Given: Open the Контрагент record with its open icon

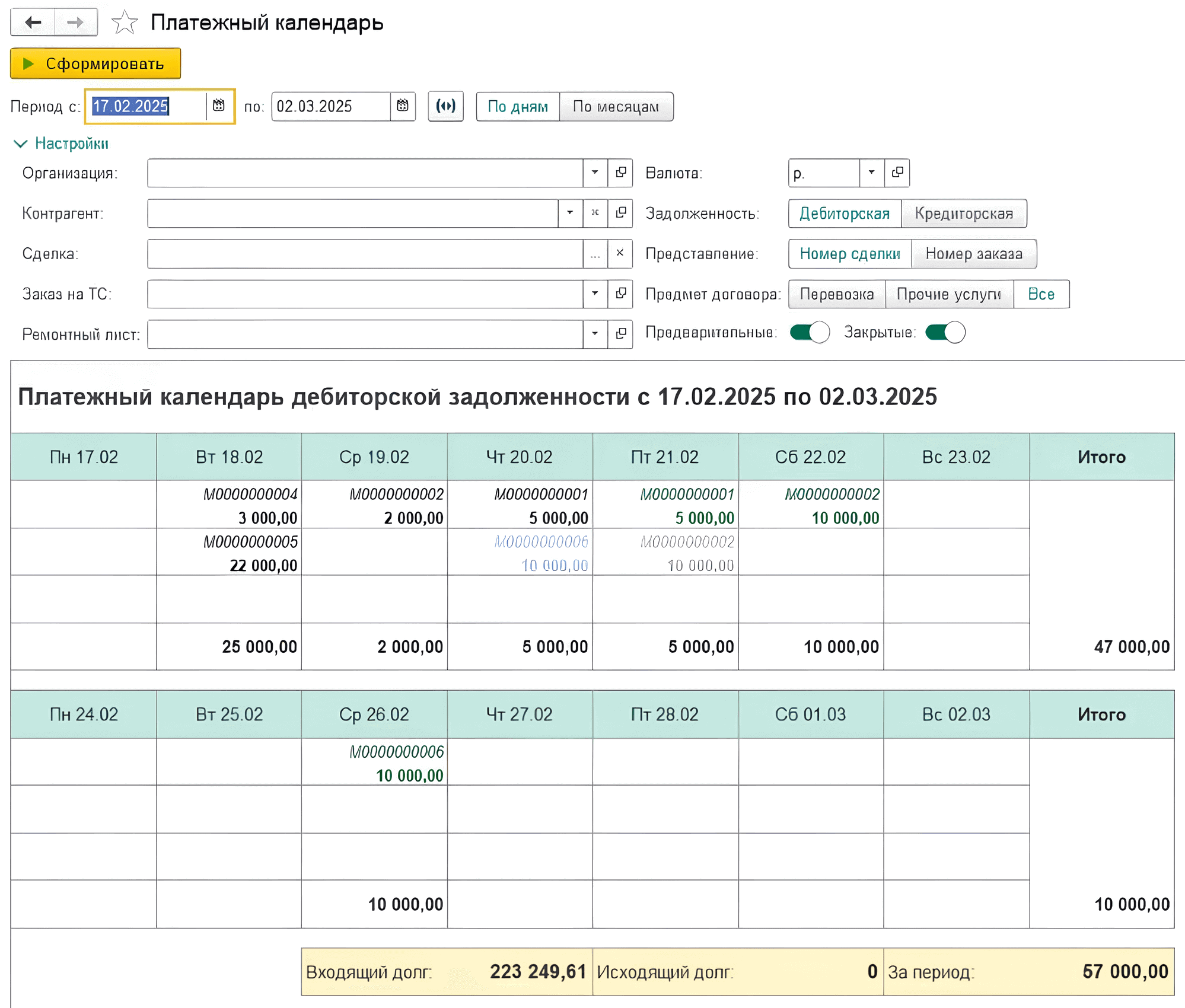Looking at the screenshot, I should [620, 213].
